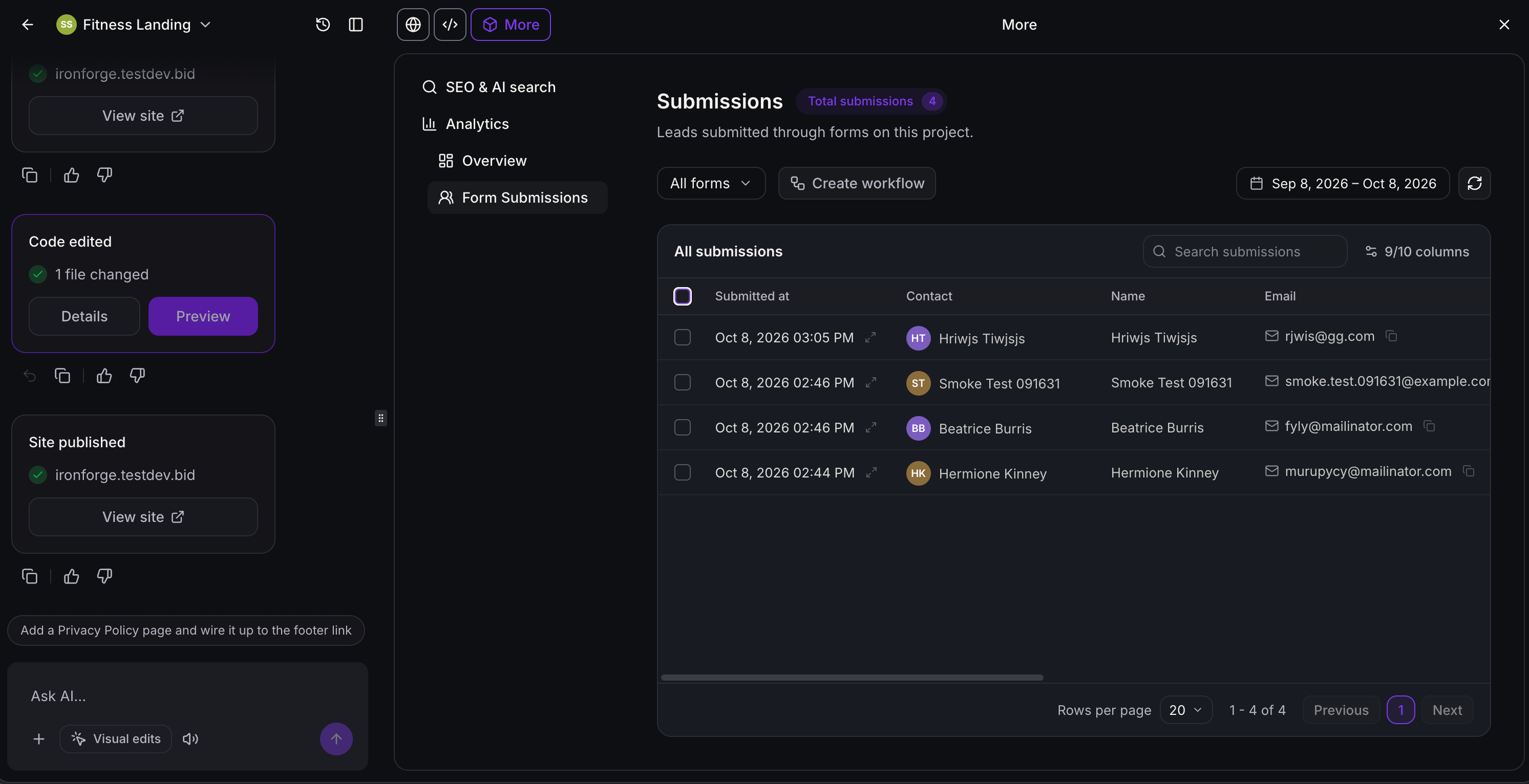Check the Beatrice Burris submission row
The image size is (1529, 784).
[x=683, y=428]
